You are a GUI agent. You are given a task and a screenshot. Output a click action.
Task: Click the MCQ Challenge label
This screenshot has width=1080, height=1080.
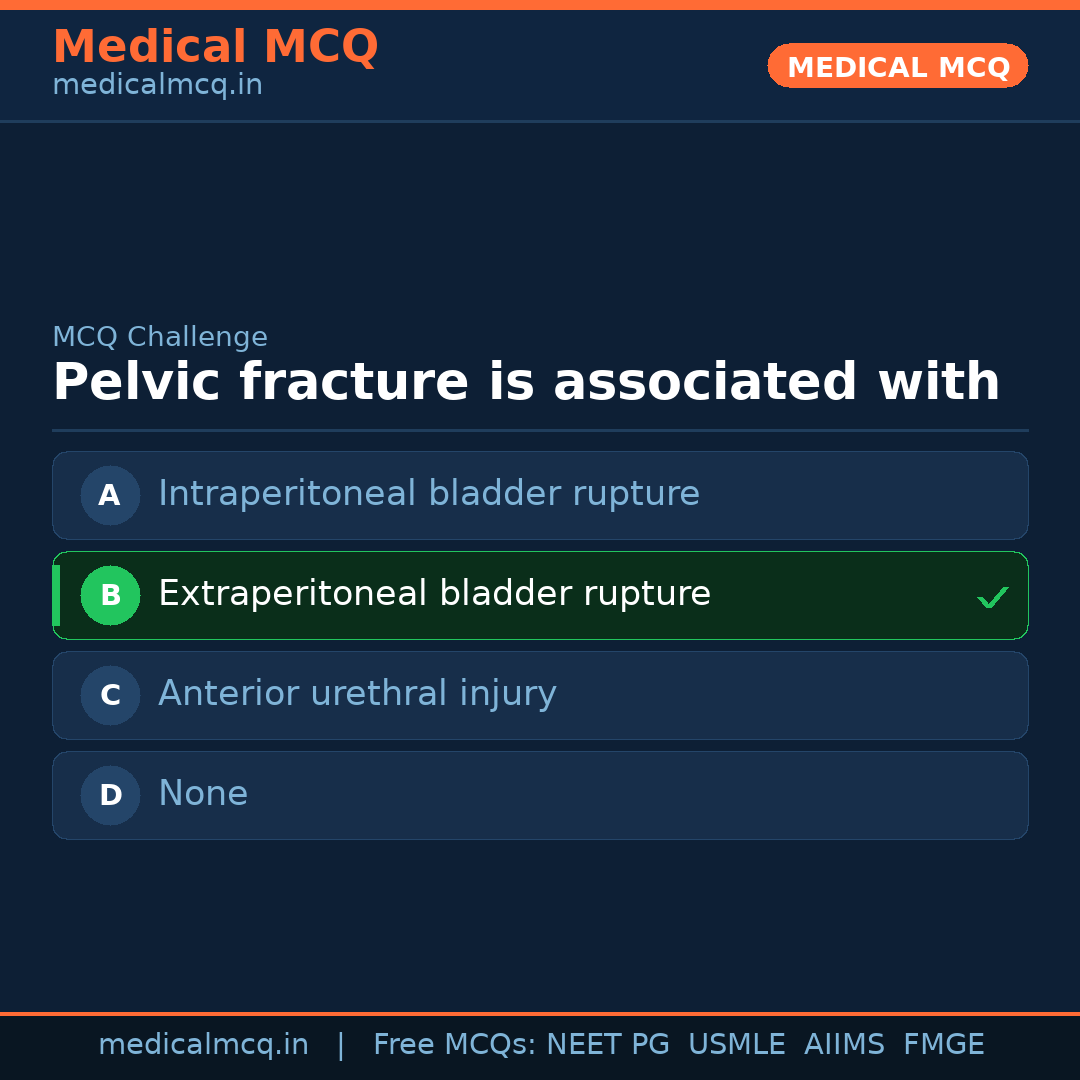coord(160,338)
